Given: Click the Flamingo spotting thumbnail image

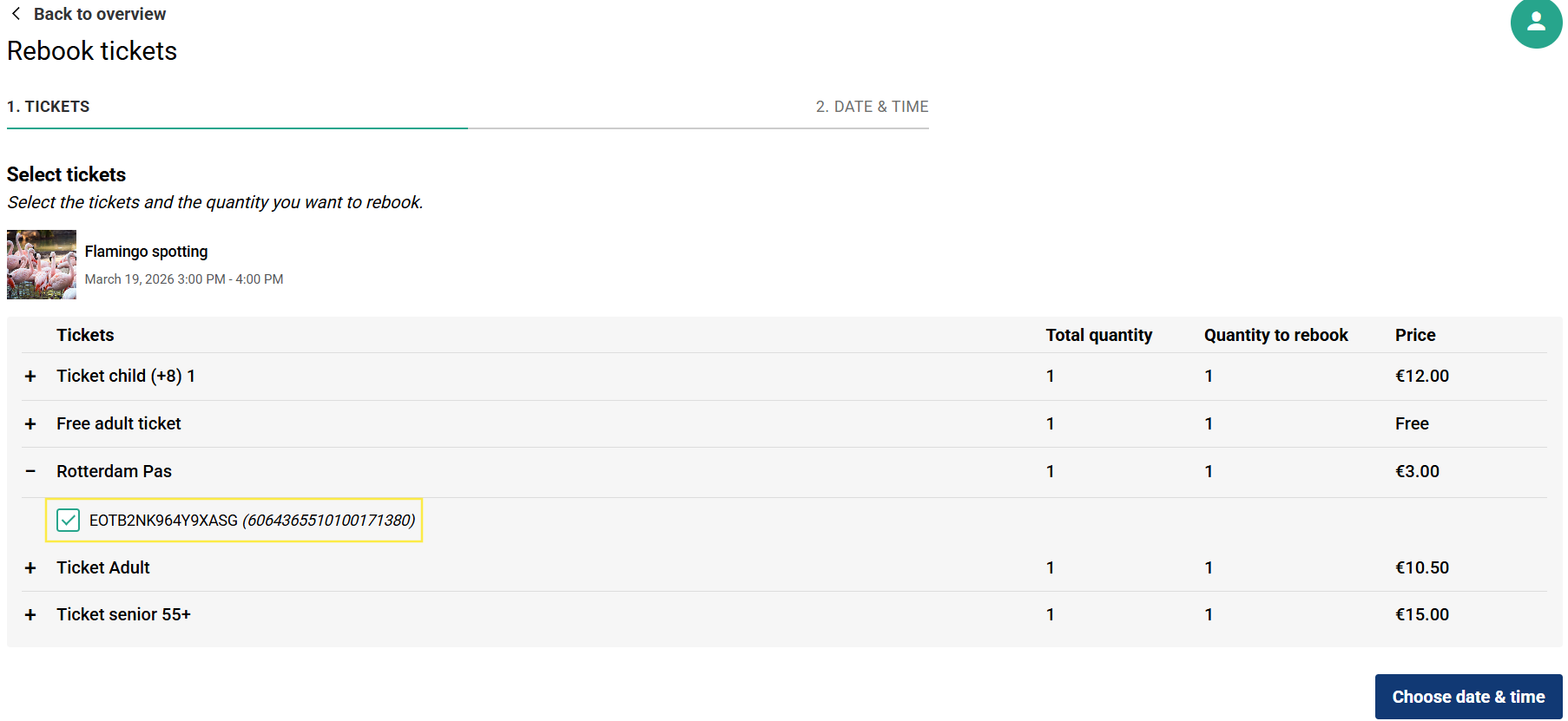Looking at the screenshot, I should pyautogui.click(x=42, y=265).
